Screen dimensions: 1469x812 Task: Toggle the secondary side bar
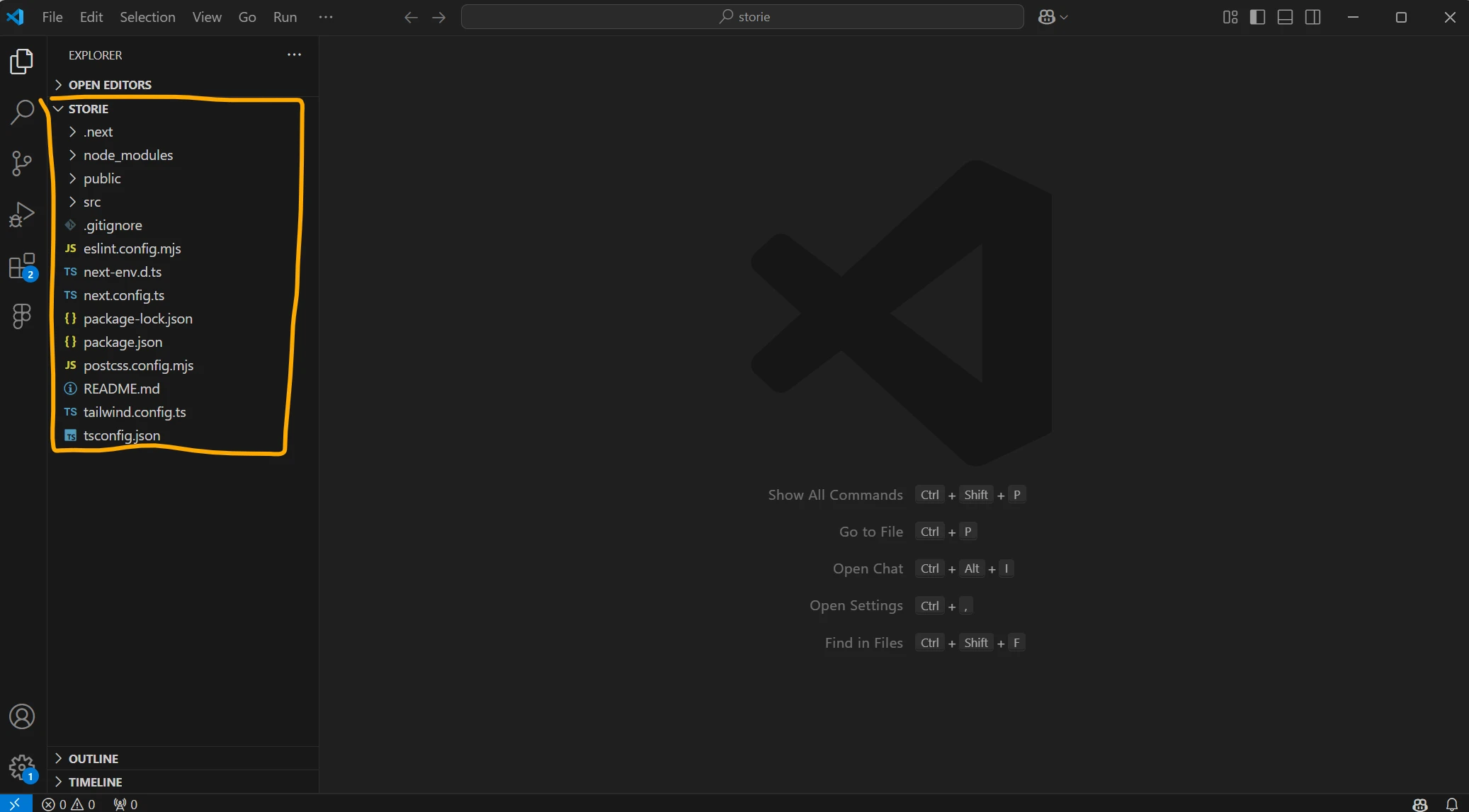[x=1313, y=17]
